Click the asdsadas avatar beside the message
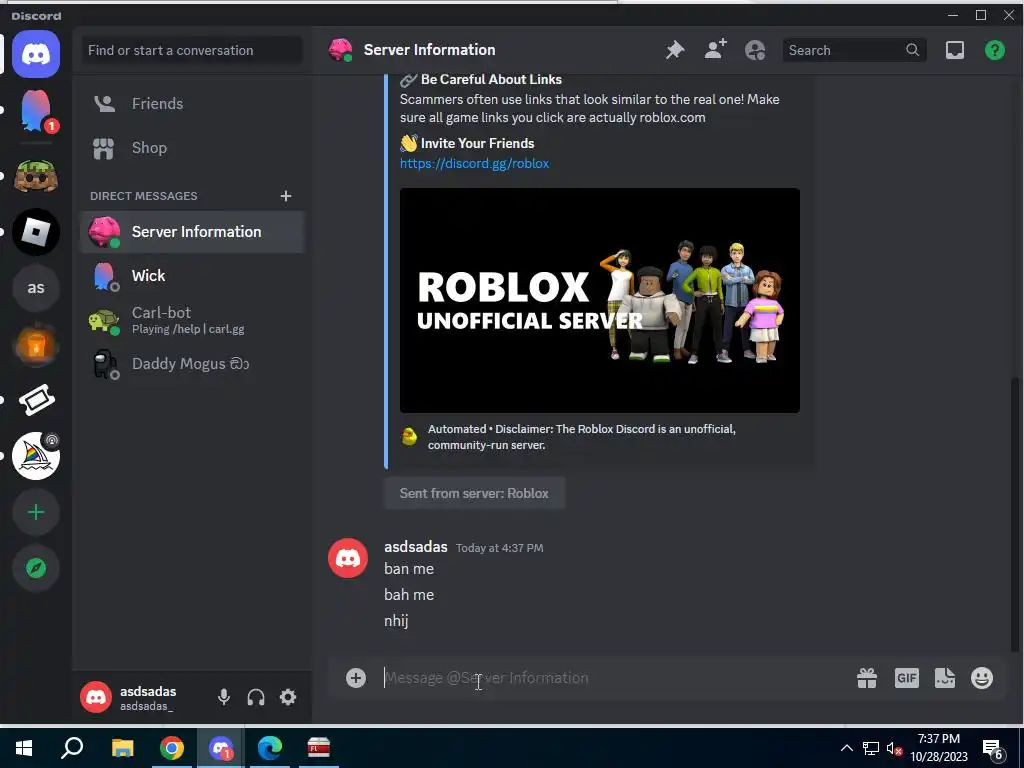 347,558
